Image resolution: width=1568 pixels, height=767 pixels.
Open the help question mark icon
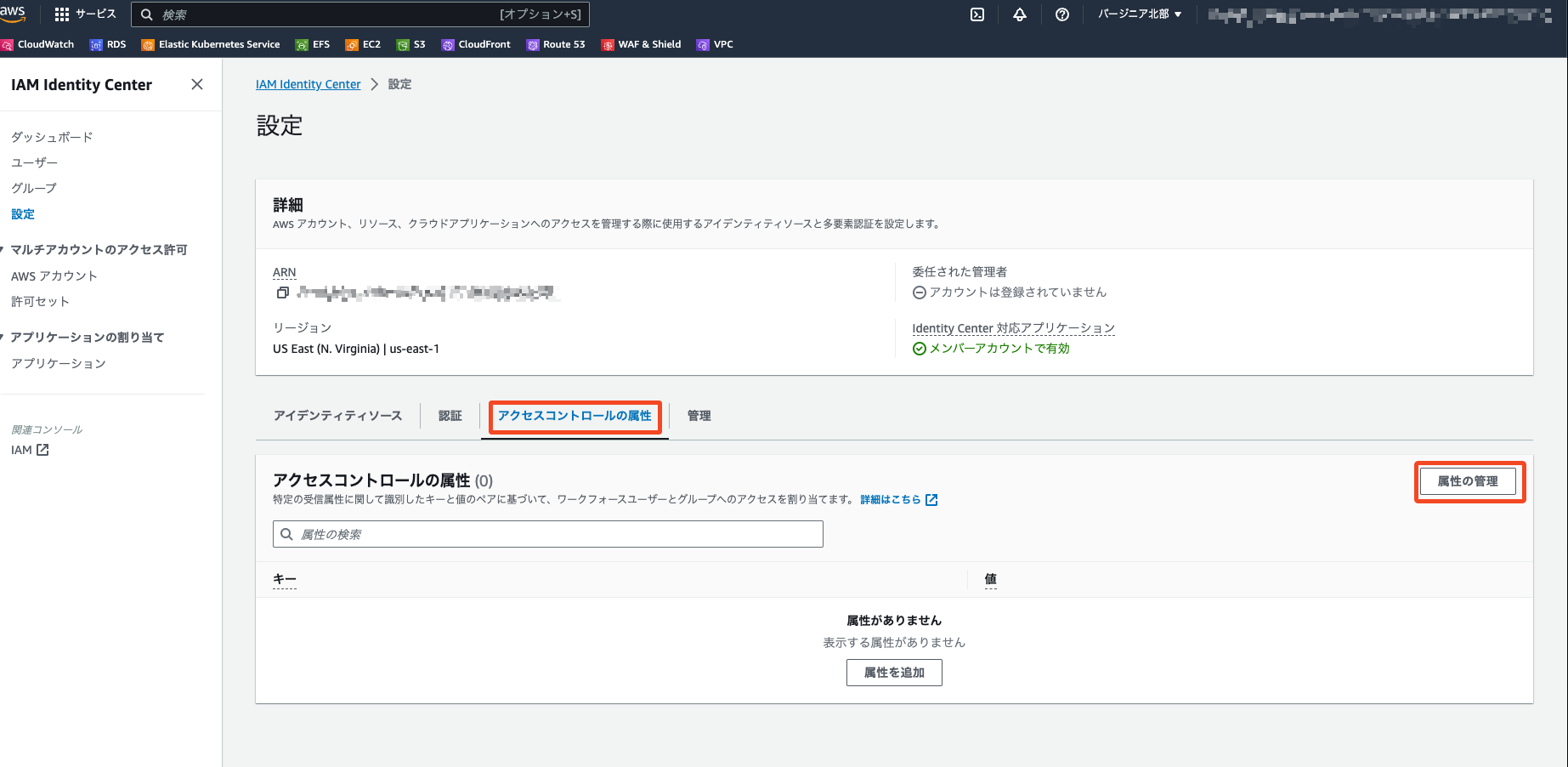[x=1062, y=14]
